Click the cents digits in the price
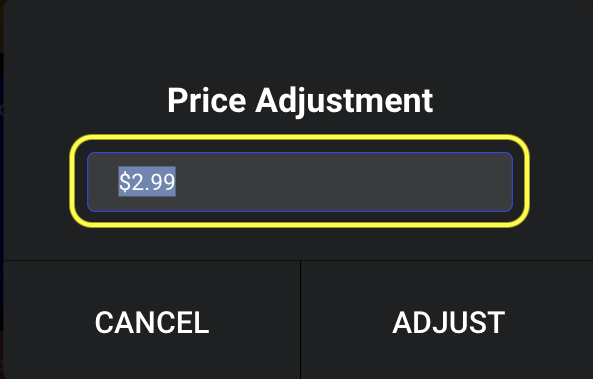 pyautogui.click(x=163, y=182)
